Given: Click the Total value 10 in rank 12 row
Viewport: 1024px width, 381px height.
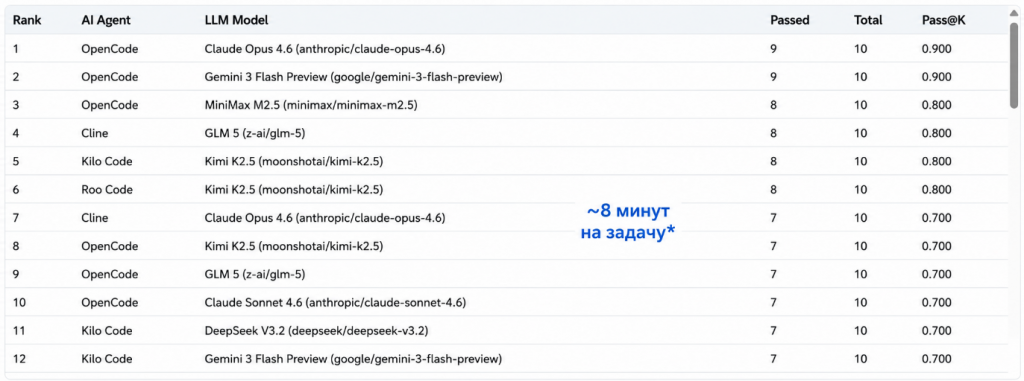Looking at the screenshot, I should [860, 359].
